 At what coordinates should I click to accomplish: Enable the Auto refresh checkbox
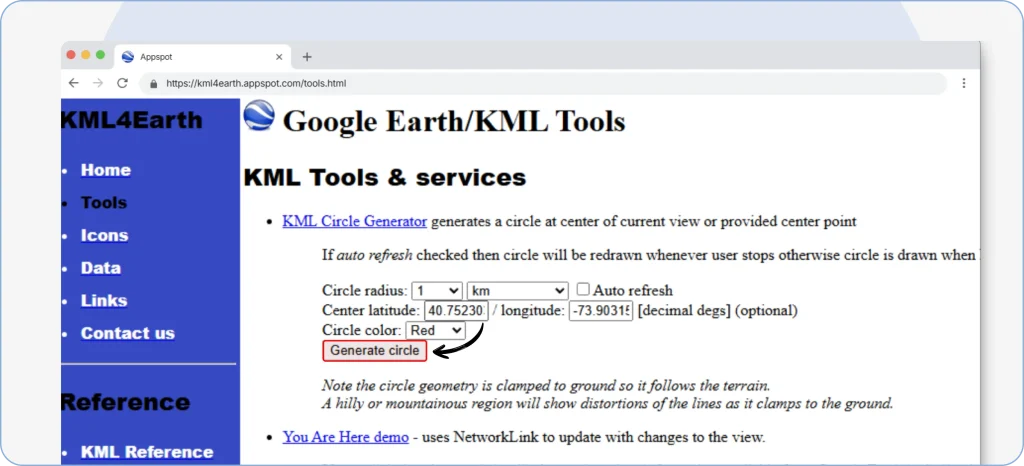pyautogui.click(x=583, y=289)
